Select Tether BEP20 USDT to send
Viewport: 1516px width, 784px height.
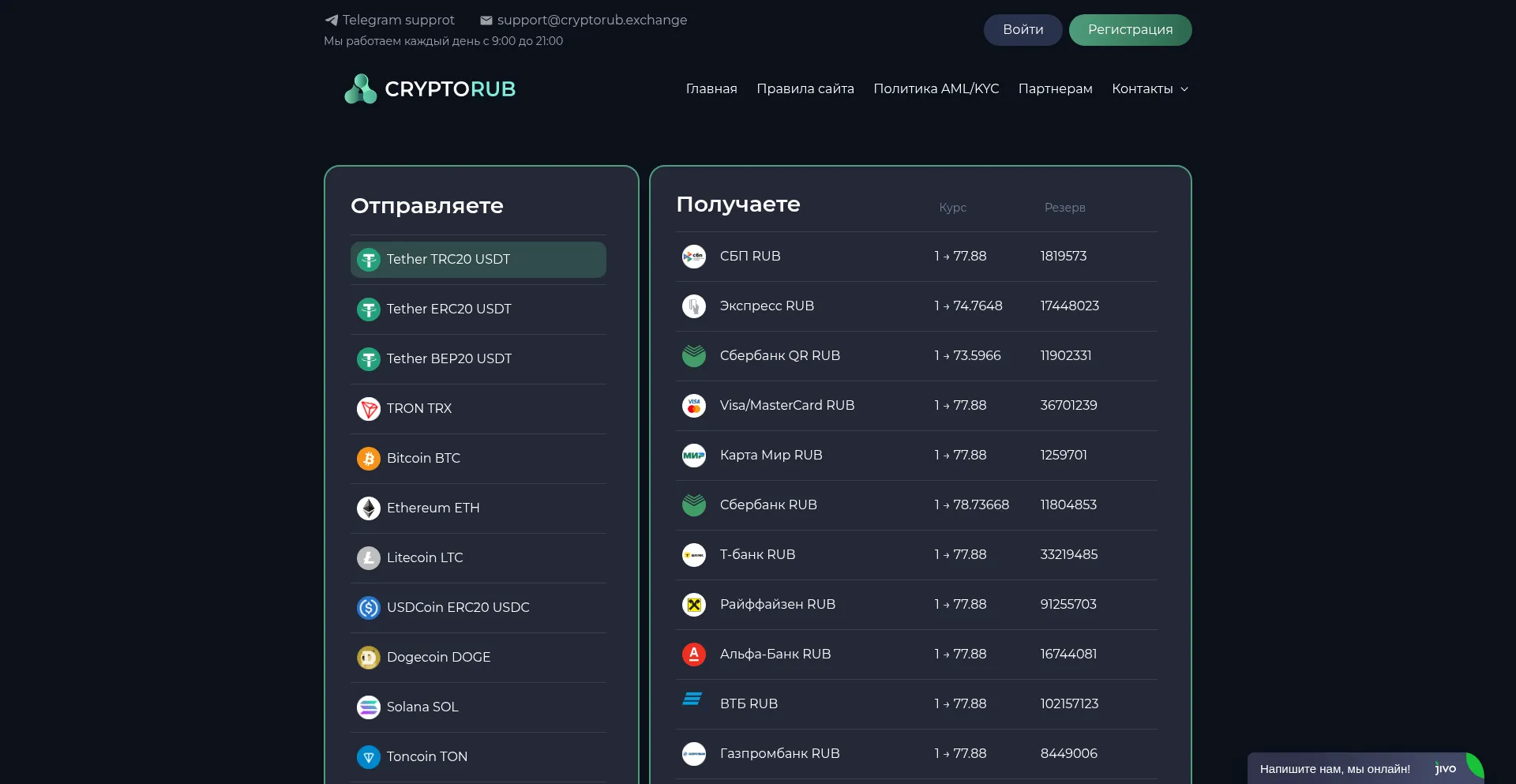(x=478, y=359)
